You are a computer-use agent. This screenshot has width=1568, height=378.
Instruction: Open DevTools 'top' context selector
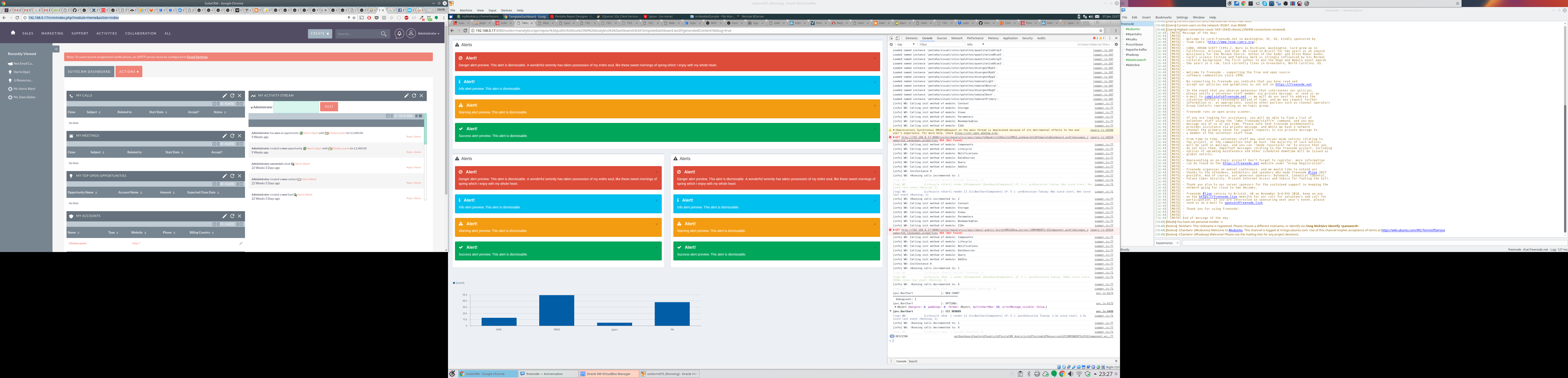coord(906,44)
